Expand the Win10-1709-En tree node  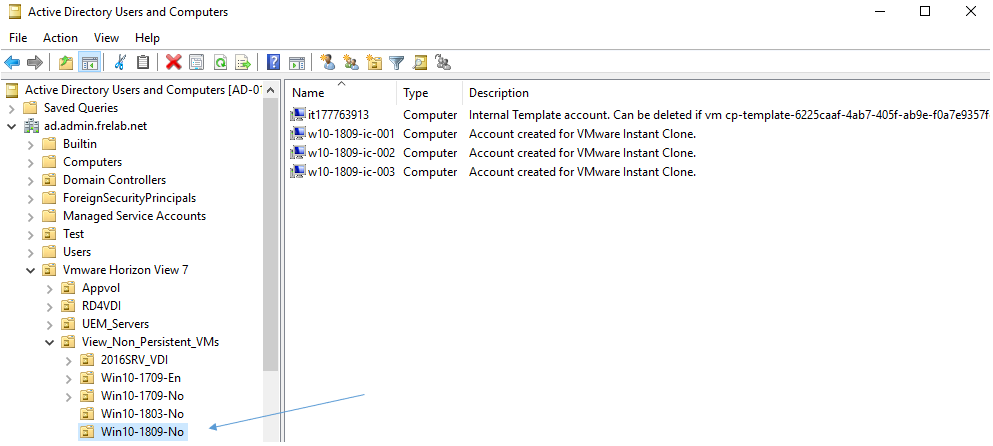pos(68,378)
